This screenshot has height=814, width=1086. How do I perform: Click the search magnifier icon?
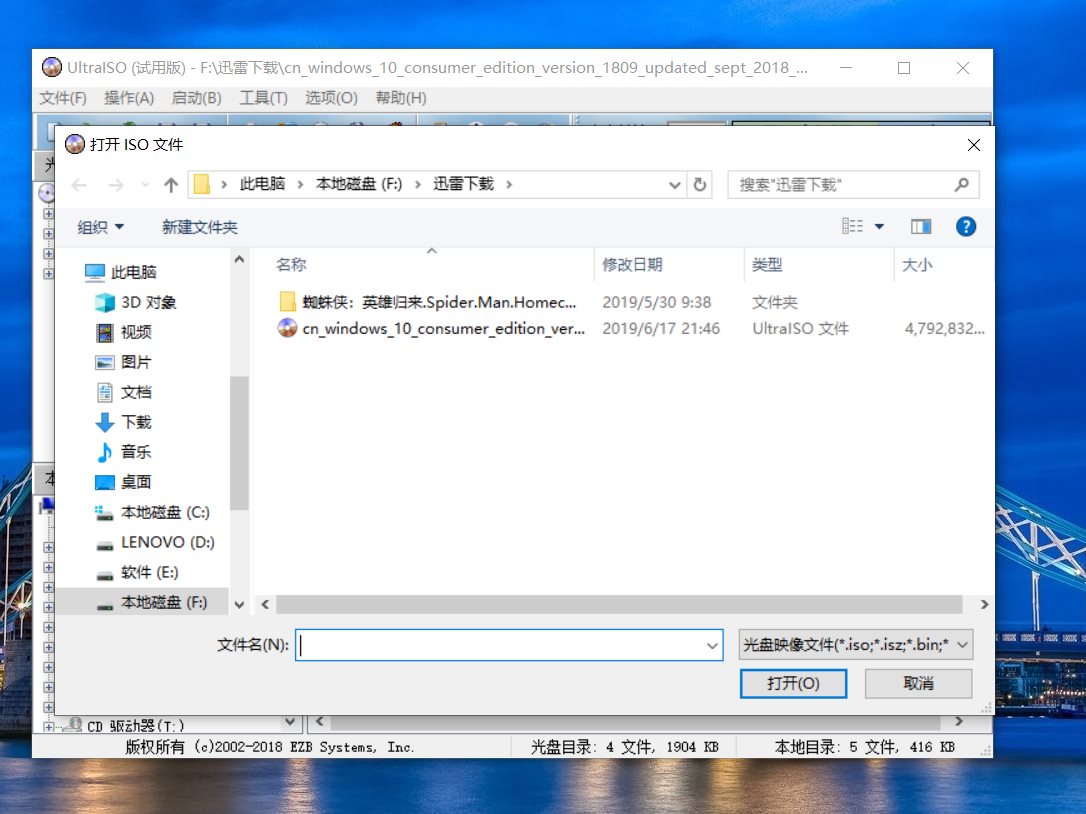pyautogui.click(x=961, y=185)
